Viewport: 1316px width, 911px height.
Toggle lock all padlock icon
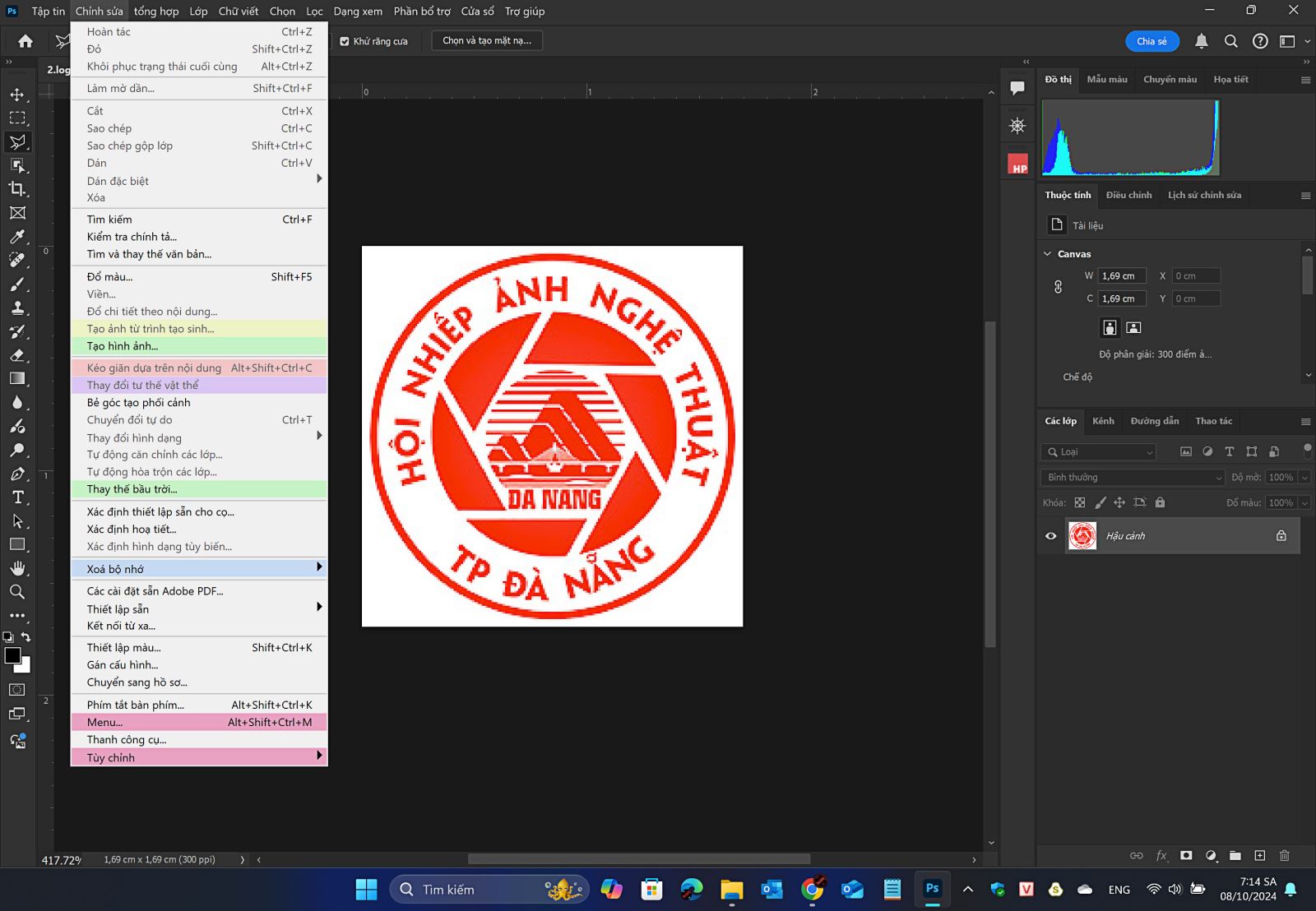(x=1160, y=502)
